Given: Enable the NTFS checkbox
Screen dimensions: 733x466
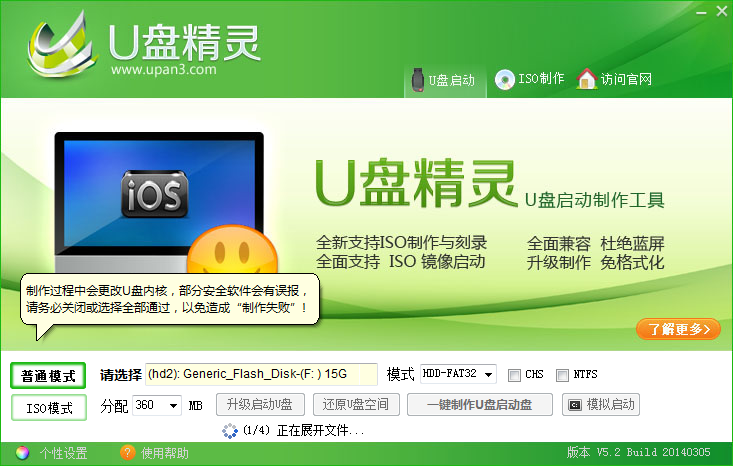Looking at the screenshot, I should tap(562, 375).
